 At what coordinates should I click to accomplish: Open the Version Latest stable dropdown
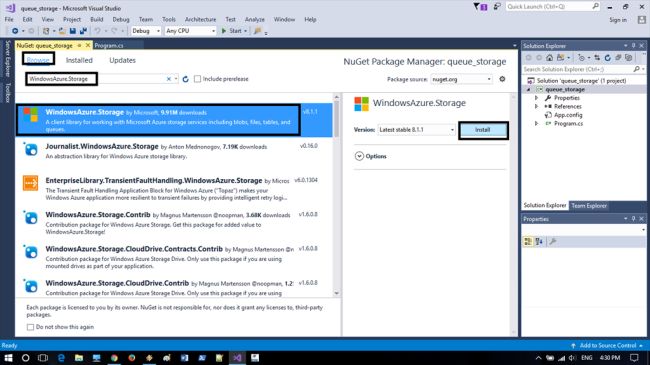(416, 130)
